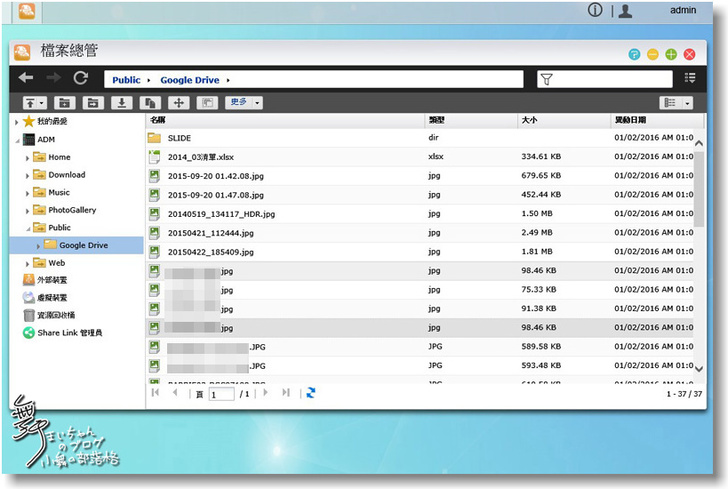Screen dimensions: 728x489
Task: Collapse the ADM tree node
Action: (x=17, y=140)
